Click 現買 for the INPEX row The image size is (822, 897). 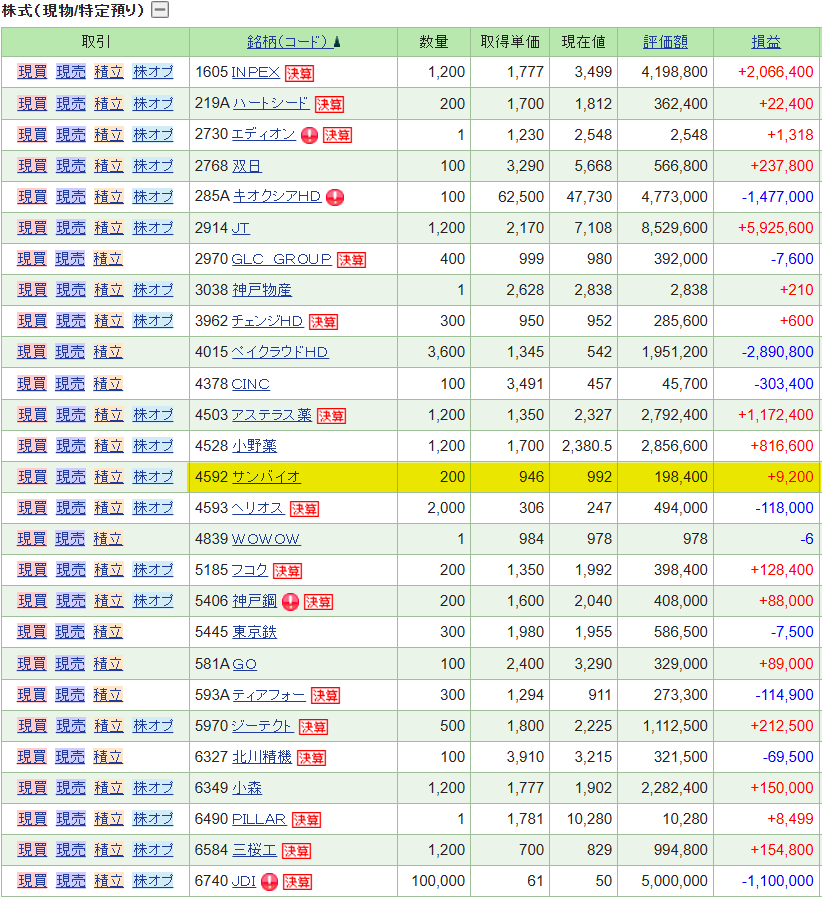coord(33,72)
